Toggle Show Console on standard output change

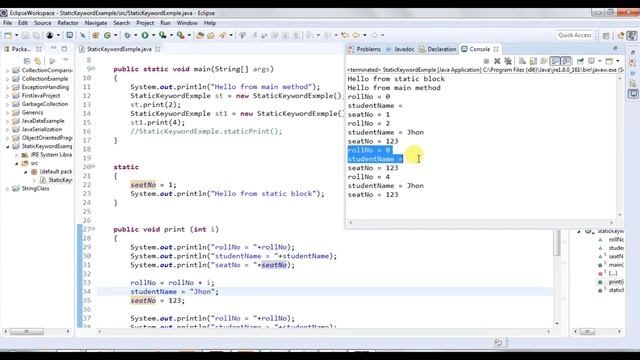point(555,61)
